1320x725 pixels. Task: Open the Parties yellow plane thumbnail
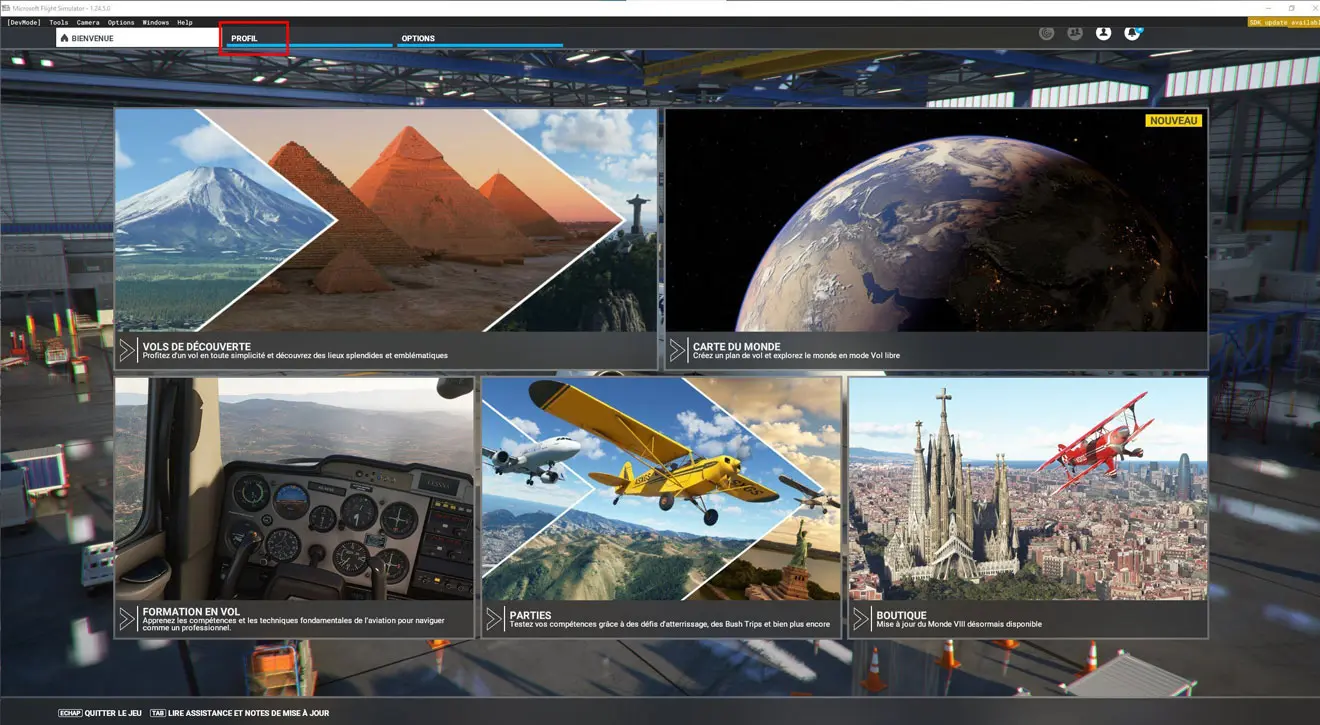click(x=661, y=488)
